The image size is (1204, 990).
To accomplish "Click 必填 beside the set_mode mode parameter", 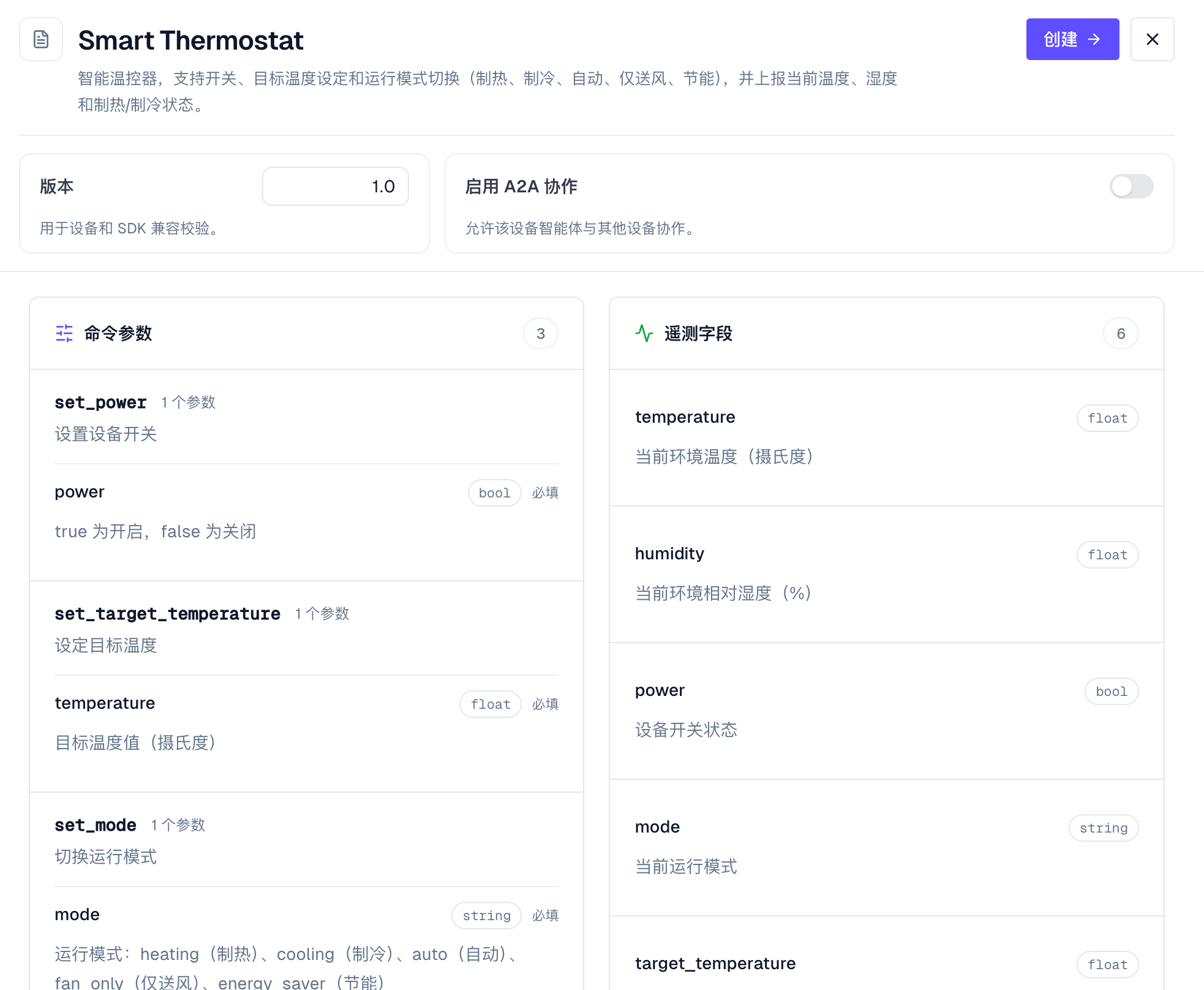I will point(545,915).
